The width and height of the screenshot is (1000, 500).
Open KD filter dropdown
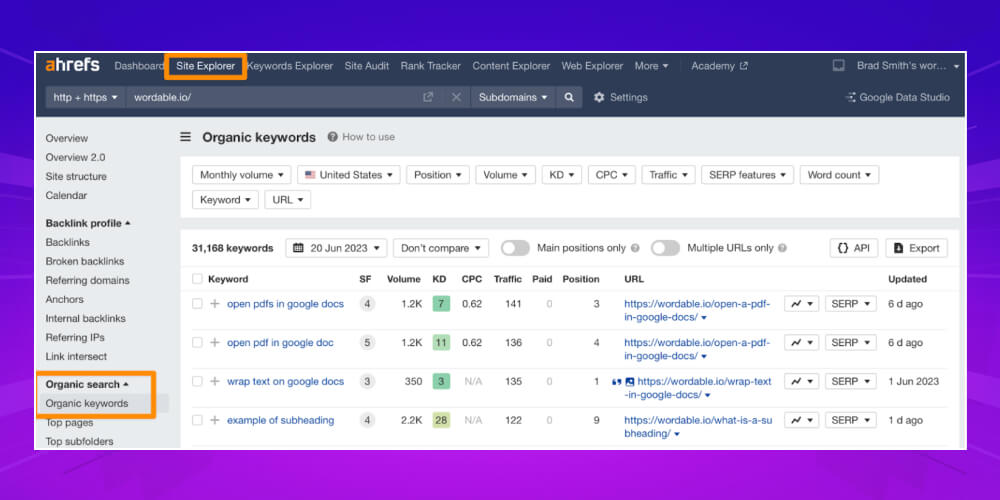(562, 175)
